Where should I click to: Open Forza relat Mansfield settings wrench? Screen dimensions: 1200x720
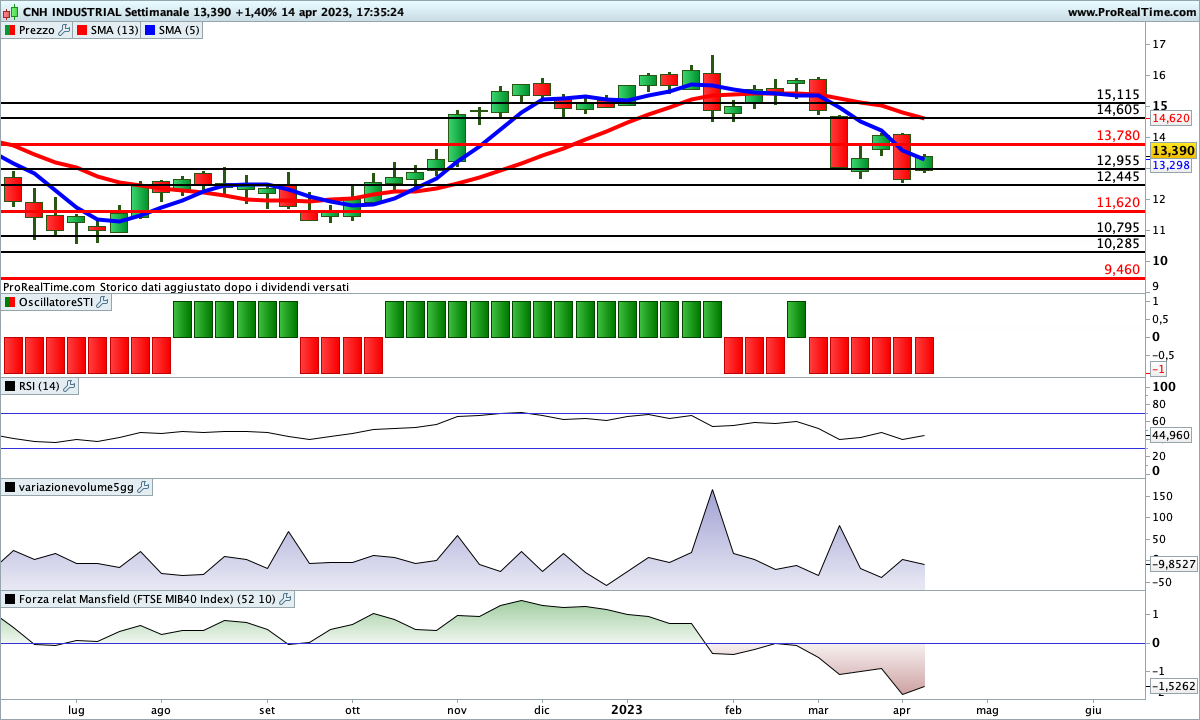click(x=286, y=599)
